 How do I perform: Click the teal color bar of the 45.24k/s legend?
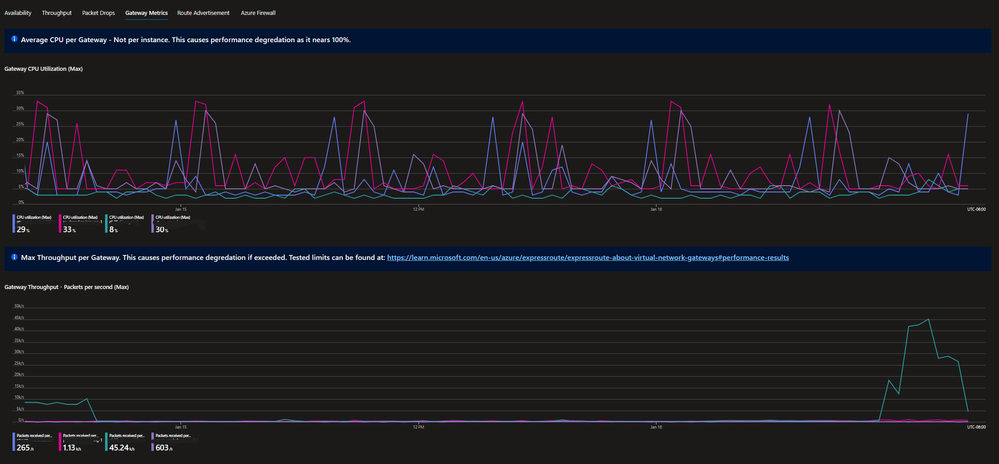(x=107, y=442)
